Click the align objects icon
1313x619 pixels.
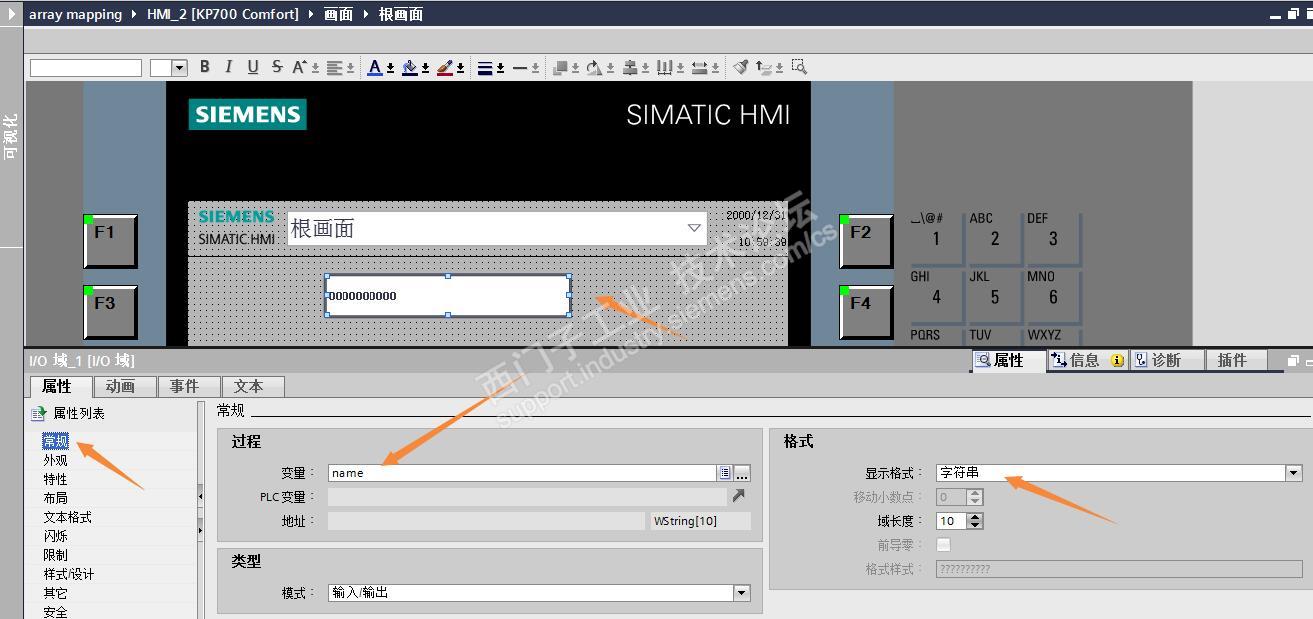click(630, 67)
